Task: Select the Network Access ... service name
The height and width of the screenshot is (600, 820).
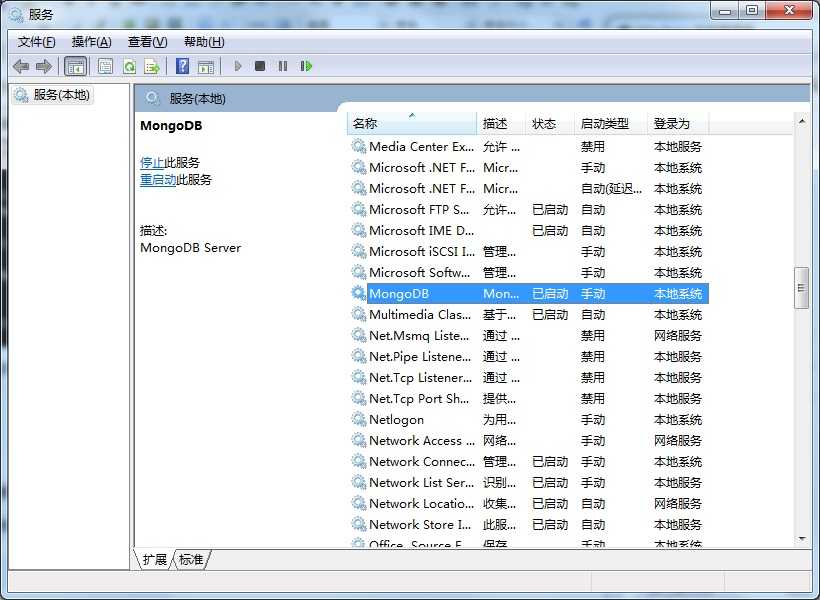Action: 422,440
